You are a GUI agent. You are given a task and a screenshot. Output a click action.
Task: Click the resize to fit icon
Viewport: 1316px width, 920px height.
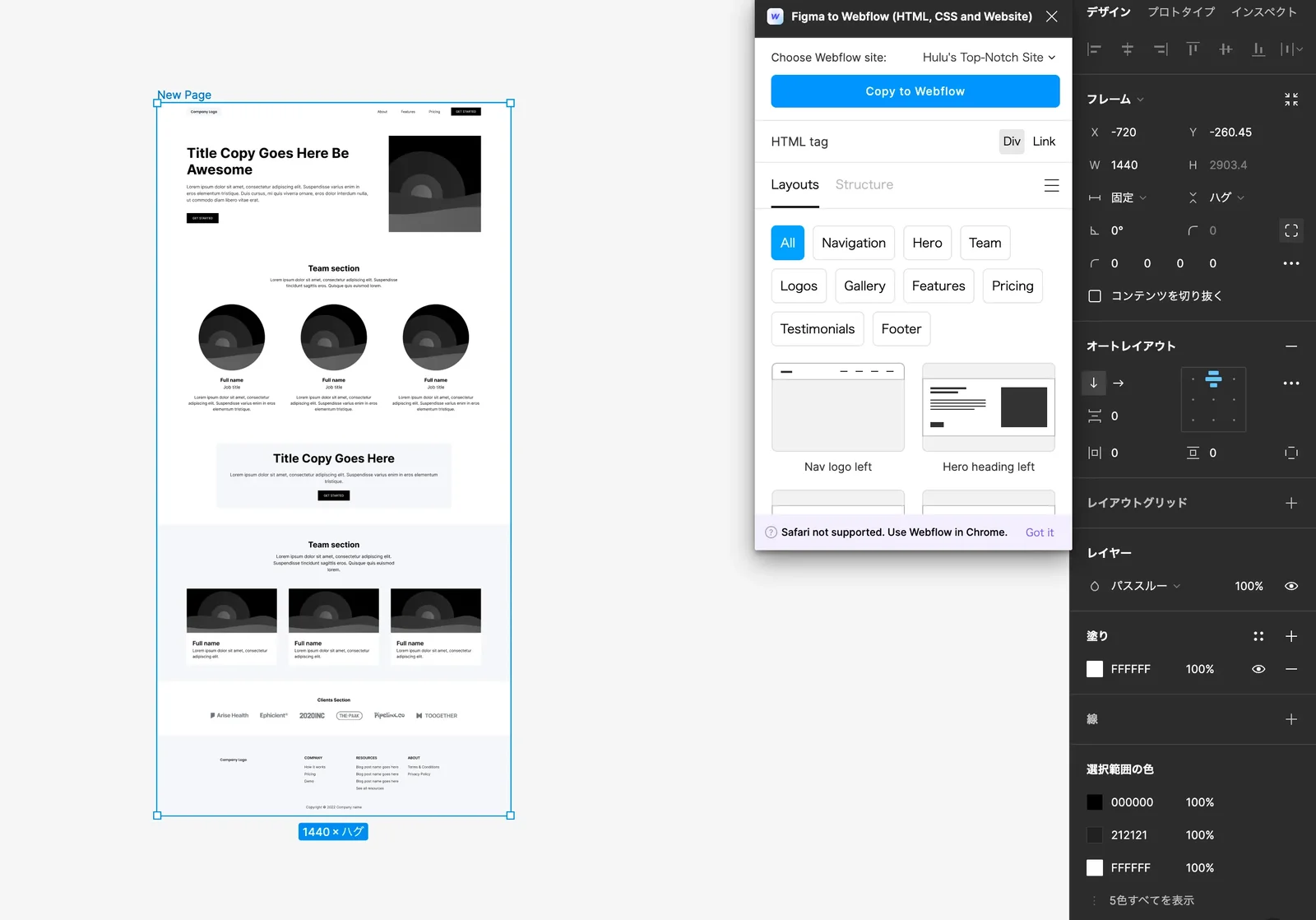(x=1291, y=100)
